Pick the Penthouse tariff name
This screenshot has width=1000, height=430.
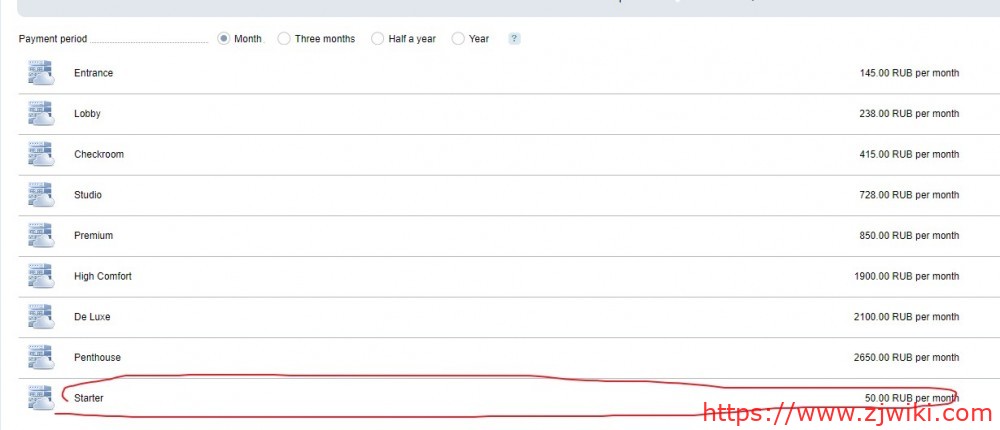tap(96, 357)
